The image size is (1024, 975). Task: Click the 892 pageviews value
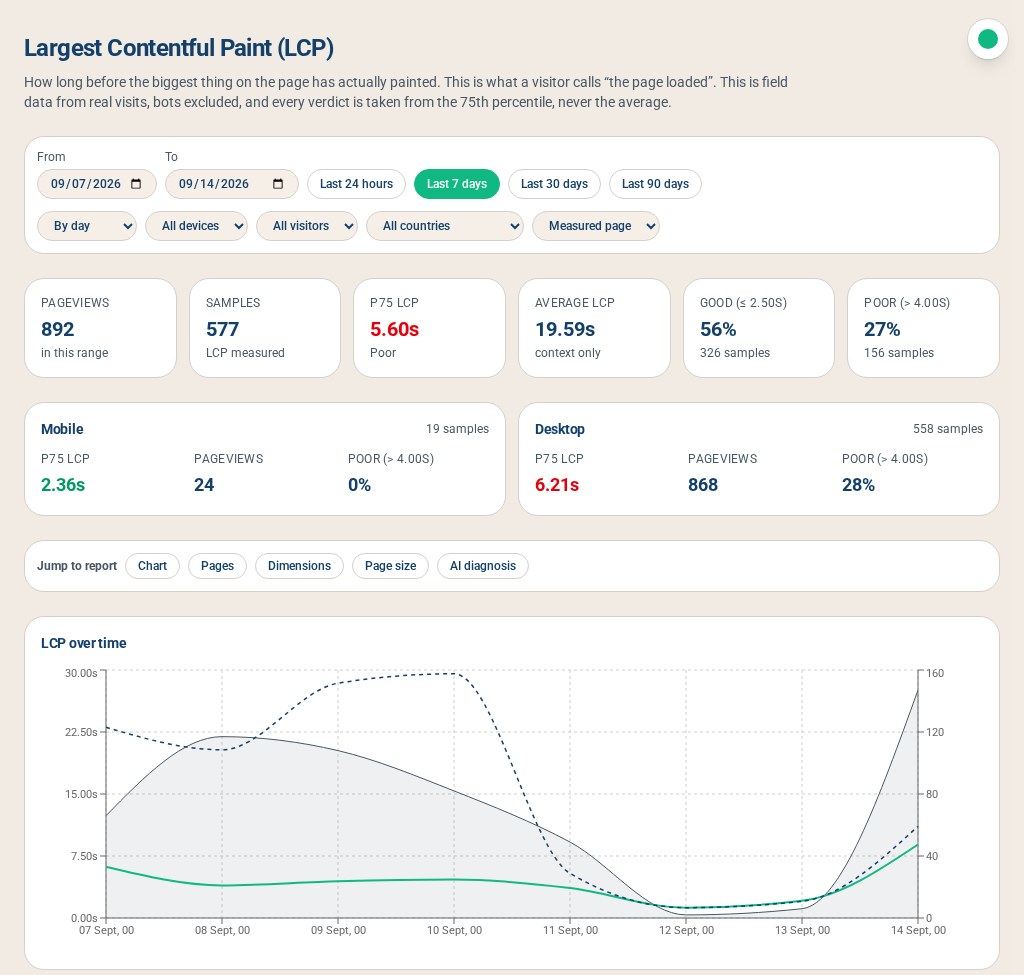57,330
